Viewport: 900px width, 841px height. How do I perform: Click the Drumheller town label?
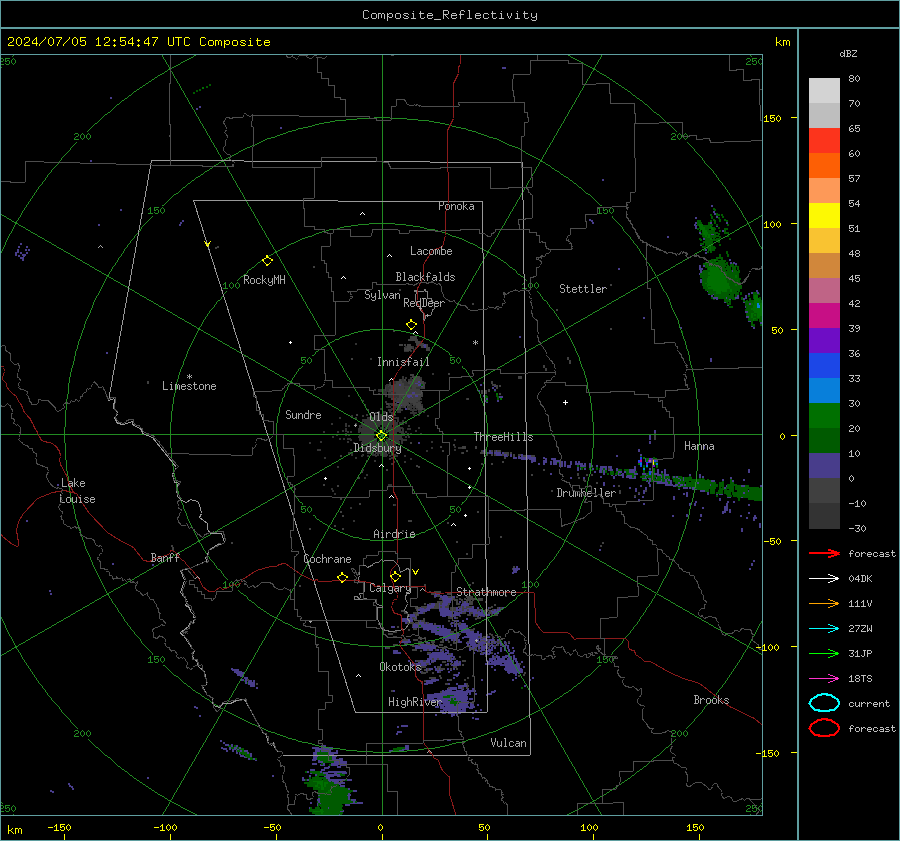(586, 493)
